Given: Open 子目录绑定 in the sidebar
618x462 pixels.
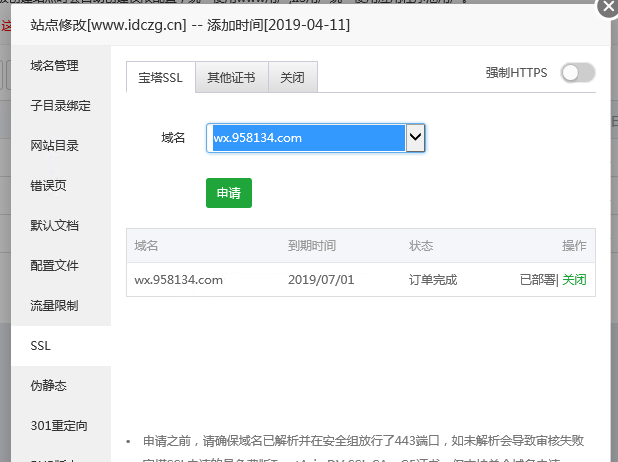Looking at the screenshot, I should pyautogui.click(x=60, y=106).
